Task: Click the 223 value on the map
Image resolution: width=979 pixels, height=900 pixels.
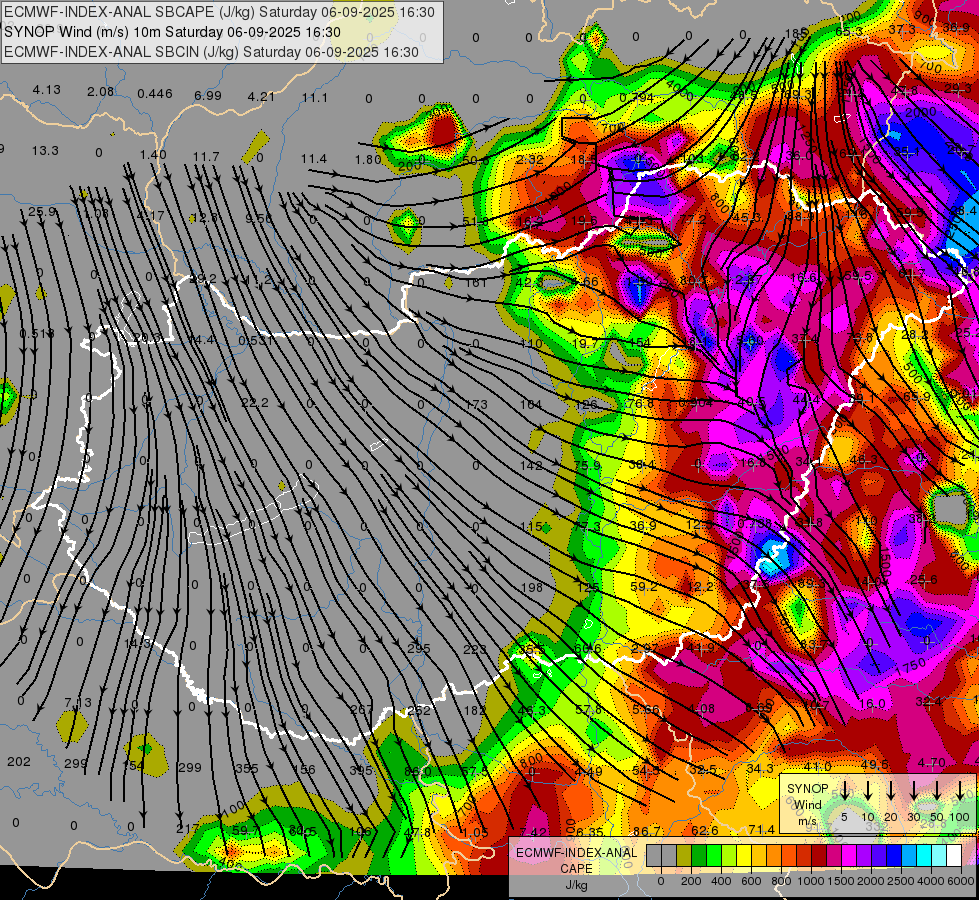Action: click(x=475, y=649)
